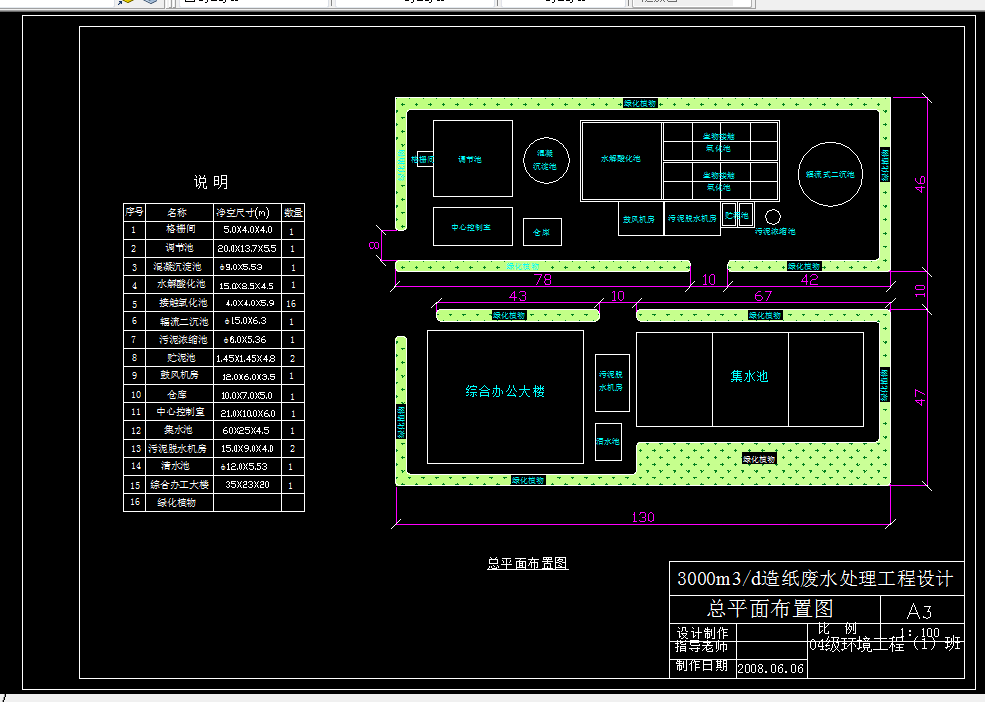Select the 调节池 rectangle at top left
The width and height of the screenshot is (985, 702).
[x=471, y=158]
